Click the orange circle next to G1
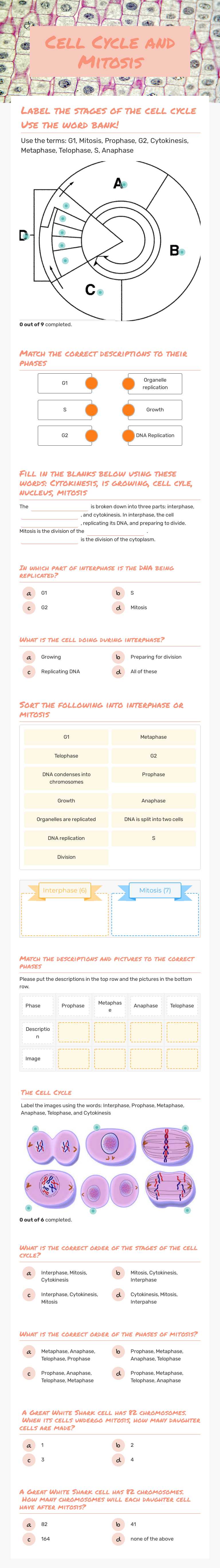220x1568 pixels. 91,383
